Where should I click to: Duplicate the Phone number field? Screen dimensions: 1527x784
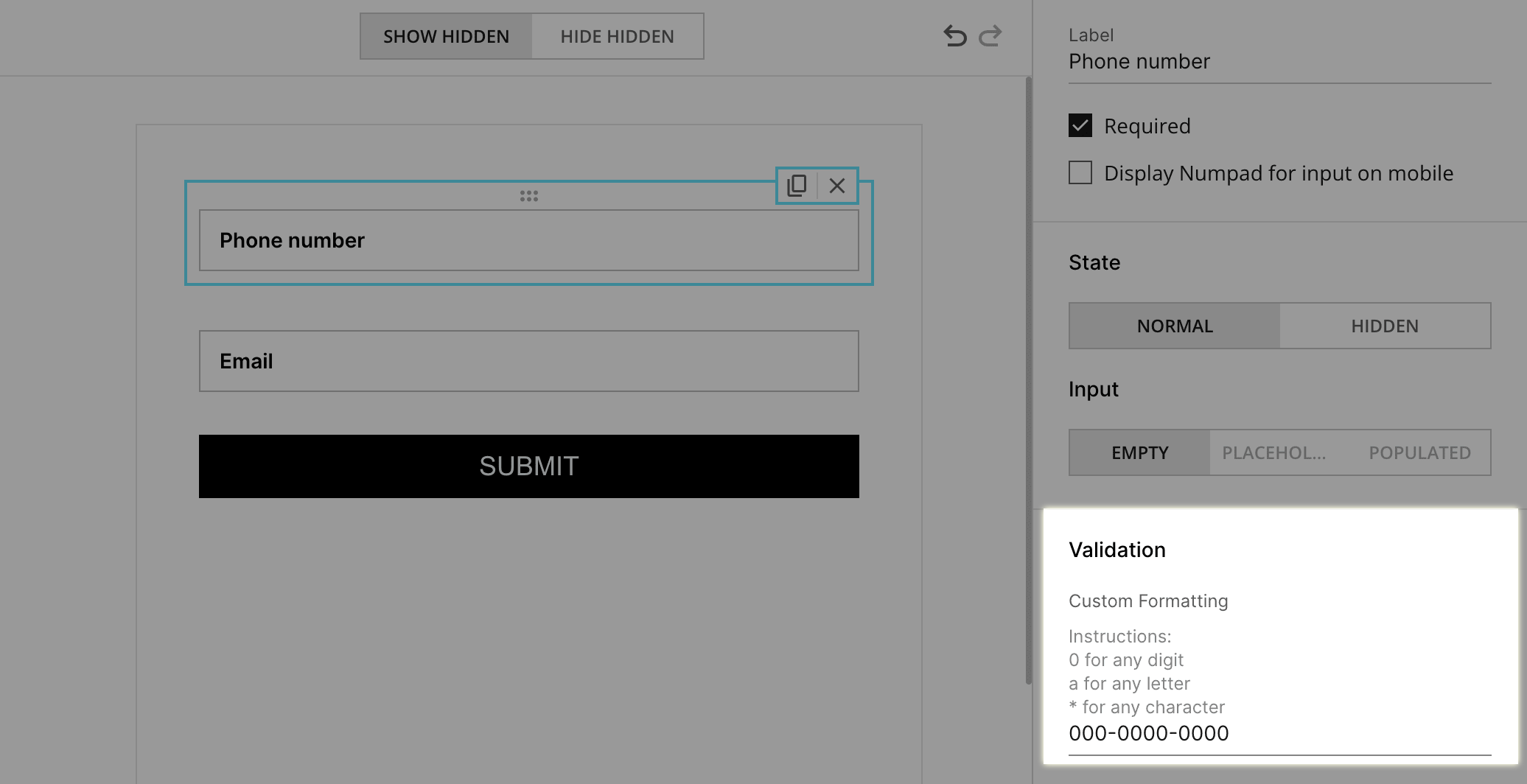pos(797,186)
